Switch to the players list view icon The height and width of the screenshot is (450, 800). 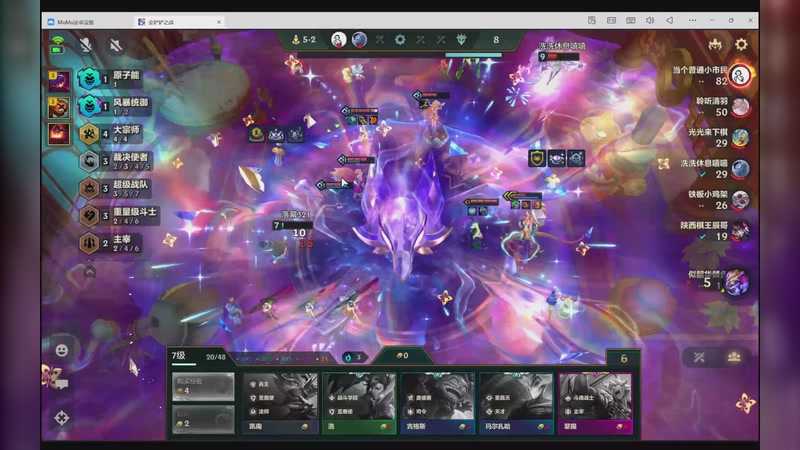click(734, 357)
